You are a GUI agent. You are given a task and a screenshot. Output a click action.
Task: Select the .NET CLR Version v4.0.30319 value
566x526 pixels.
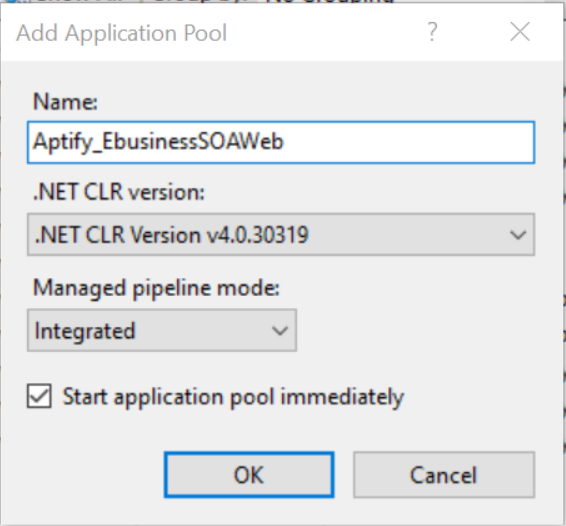click(x=171, y=235)
